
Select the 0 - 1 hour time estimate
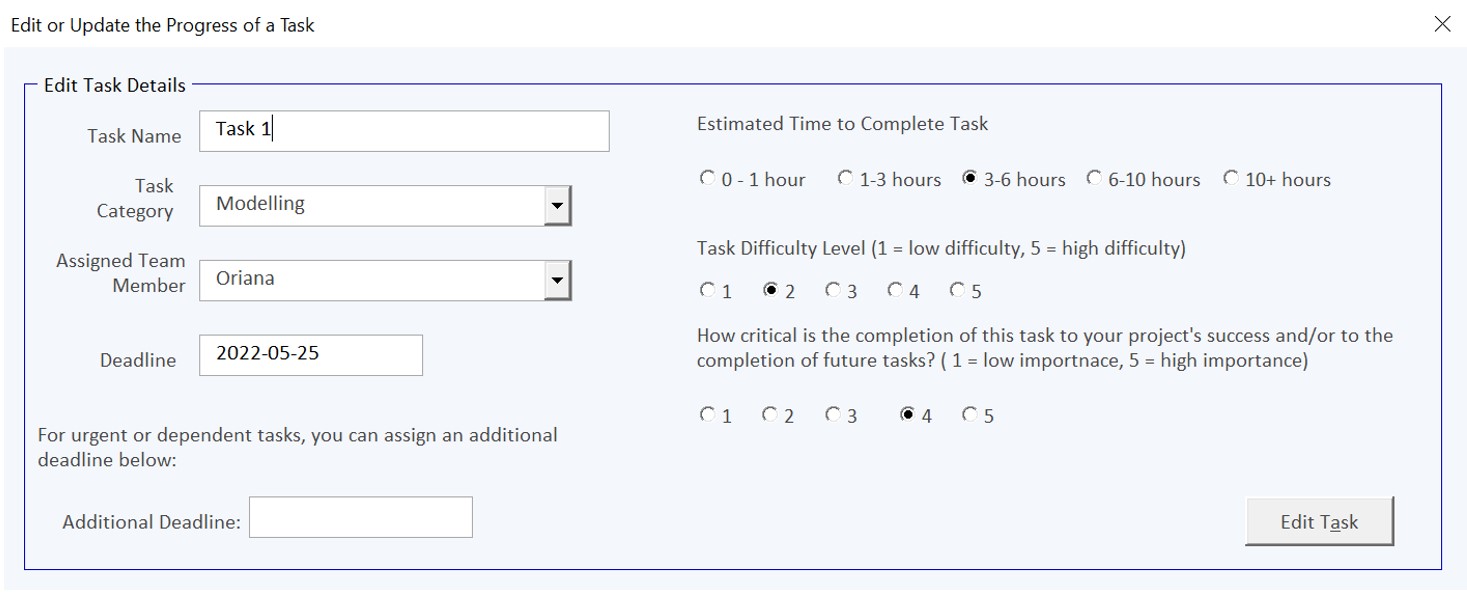click(x=707, y=179)
